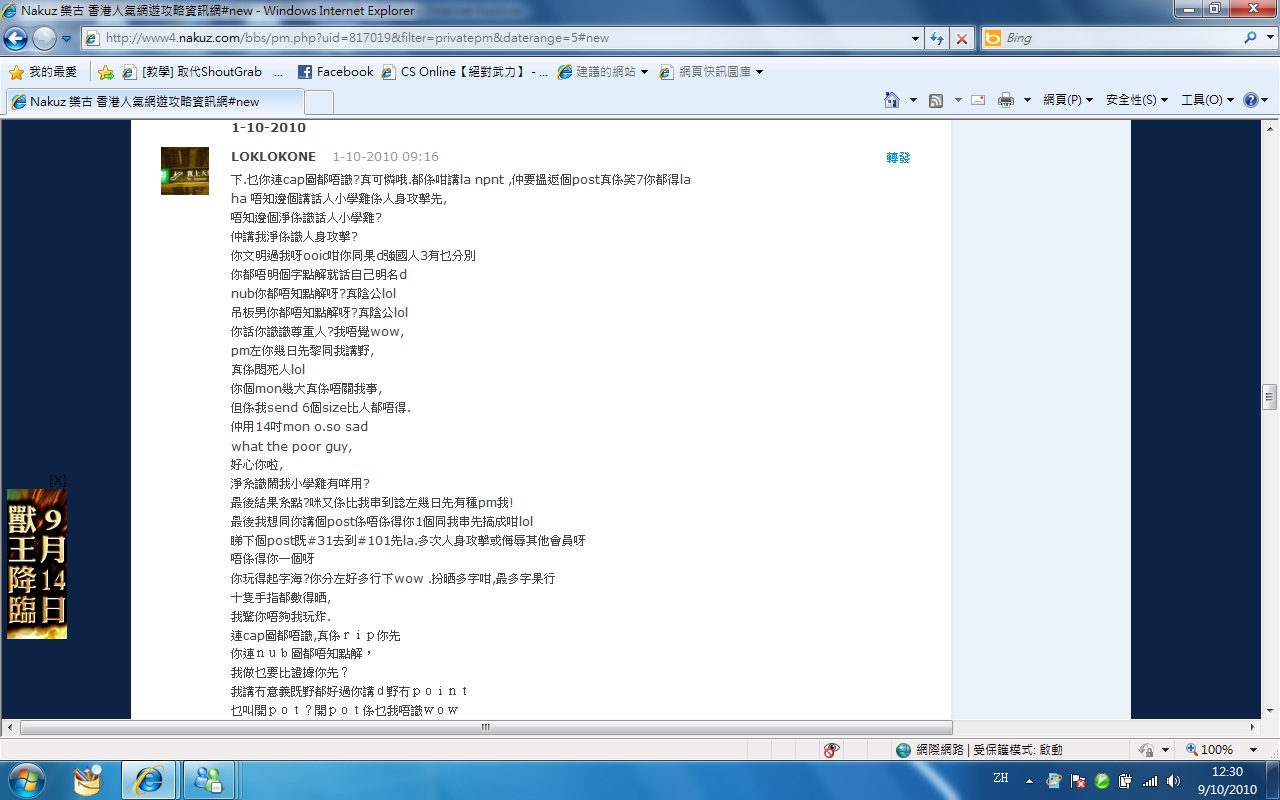Expand the address bar URL dropdown
1280x800 pixels.
pyautogui.click(x=915, y=38)
